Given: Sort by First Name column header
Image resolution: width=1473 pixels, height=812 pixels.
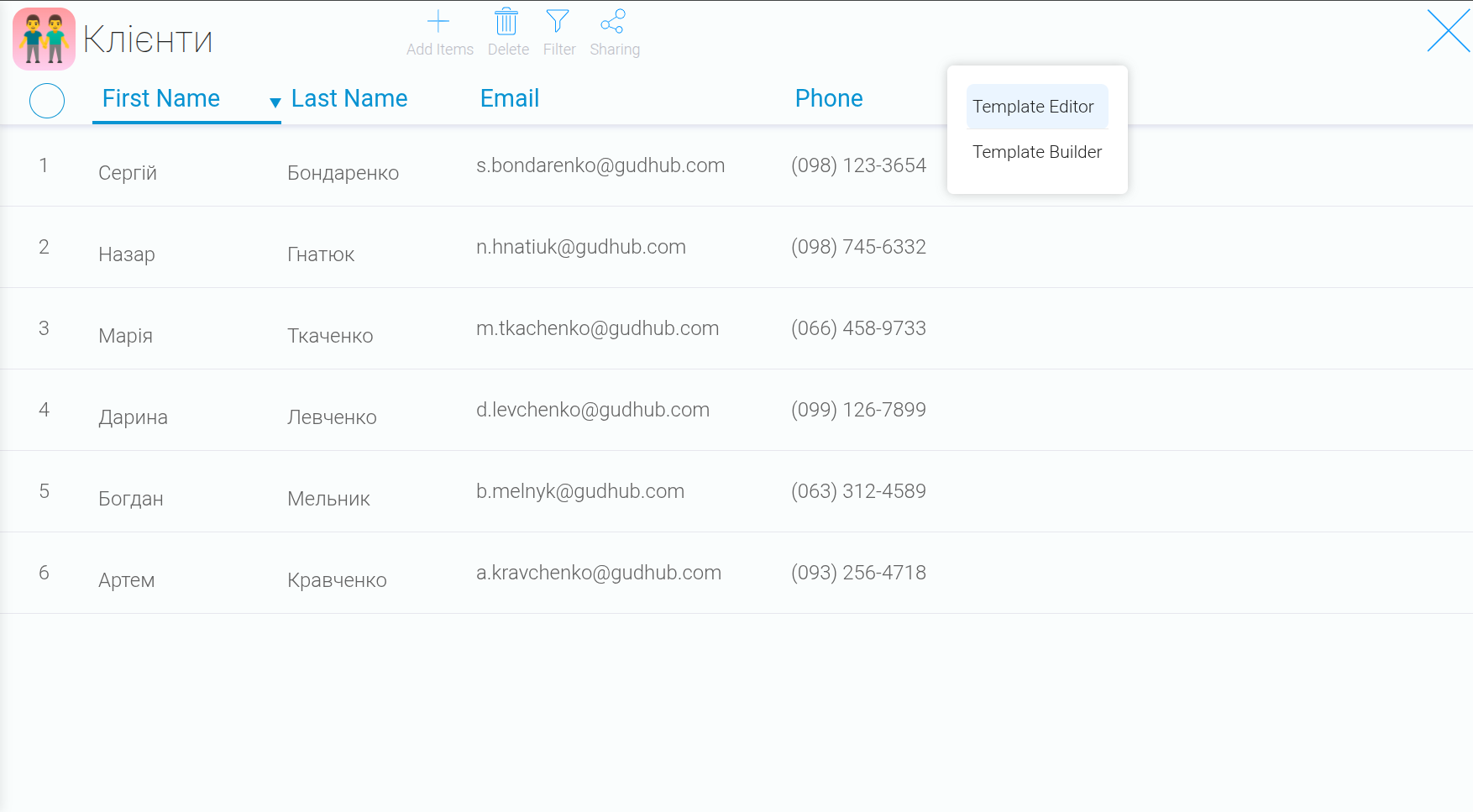Looking at the screenshot, I should click(161, 98).
